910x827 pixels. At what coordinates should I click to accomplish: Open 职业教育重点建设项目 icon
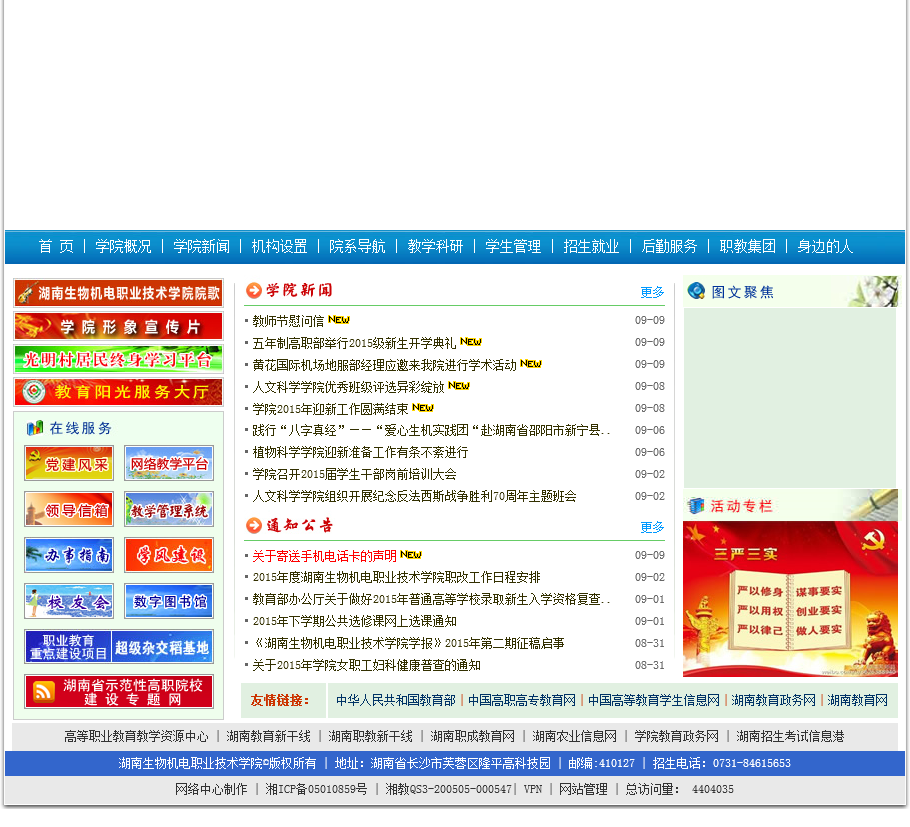(68, 647)
